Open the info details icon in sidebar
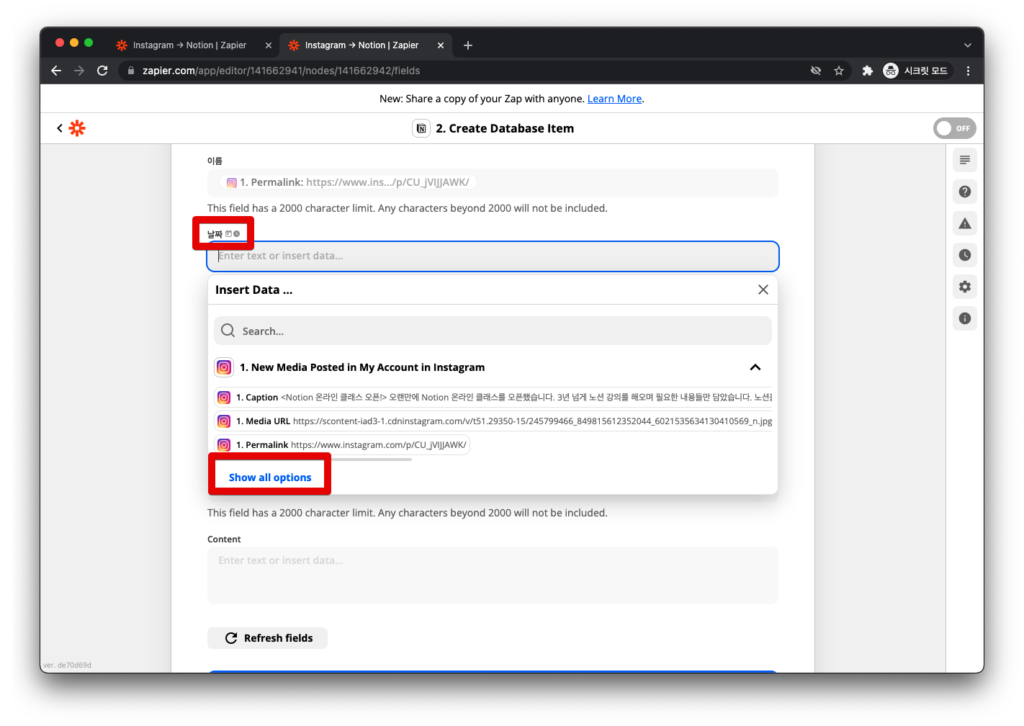 click(964, 318)
